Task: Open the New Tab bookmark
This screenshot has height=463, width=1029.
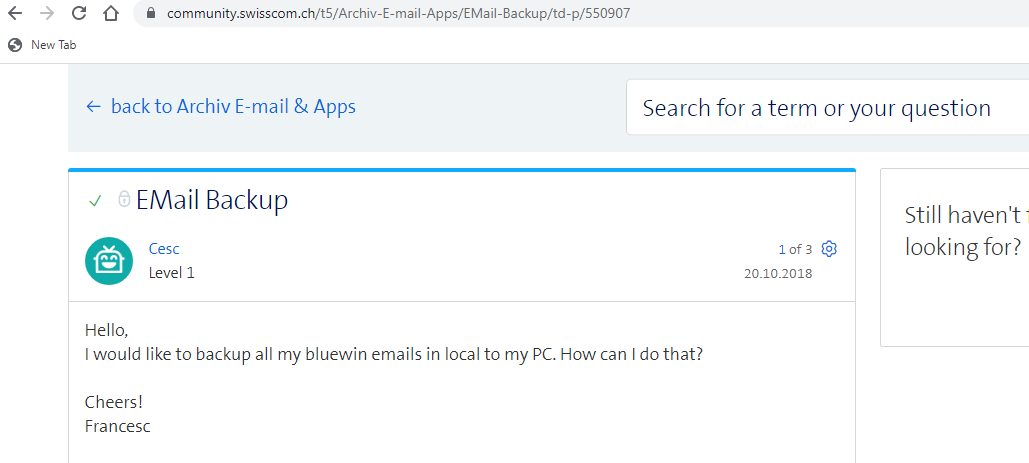Action: (x=43, y=45)
